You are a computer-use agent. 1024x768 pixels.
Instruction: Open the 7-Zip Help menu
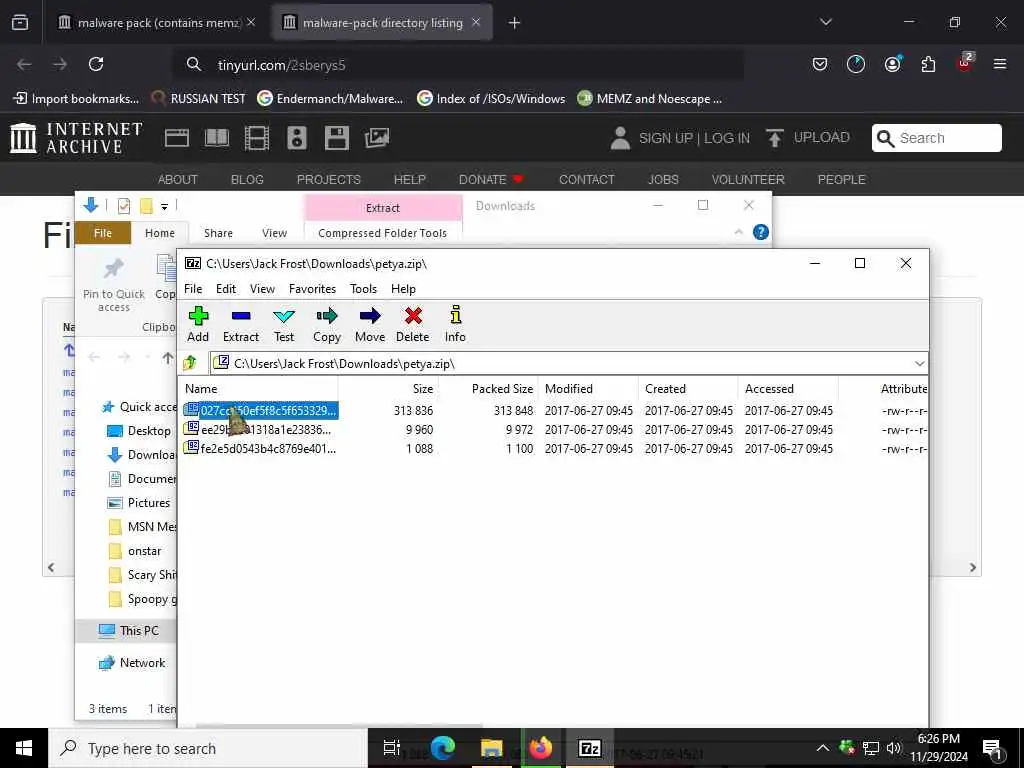tap(403, 289)
